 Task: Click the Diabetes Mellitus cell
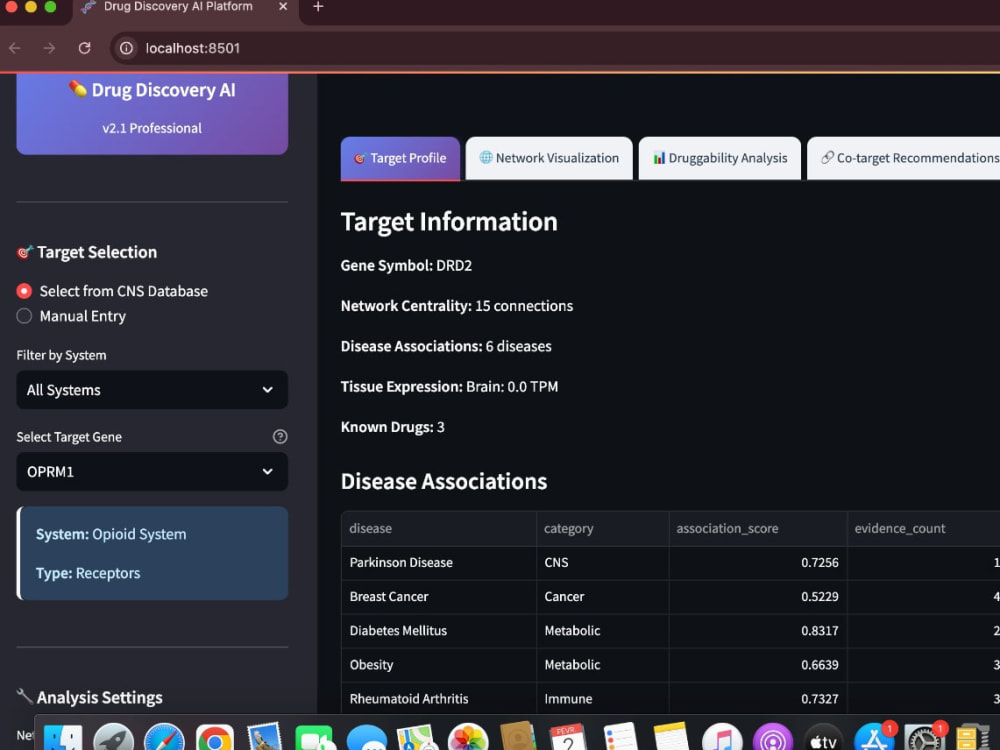point(439,631)
